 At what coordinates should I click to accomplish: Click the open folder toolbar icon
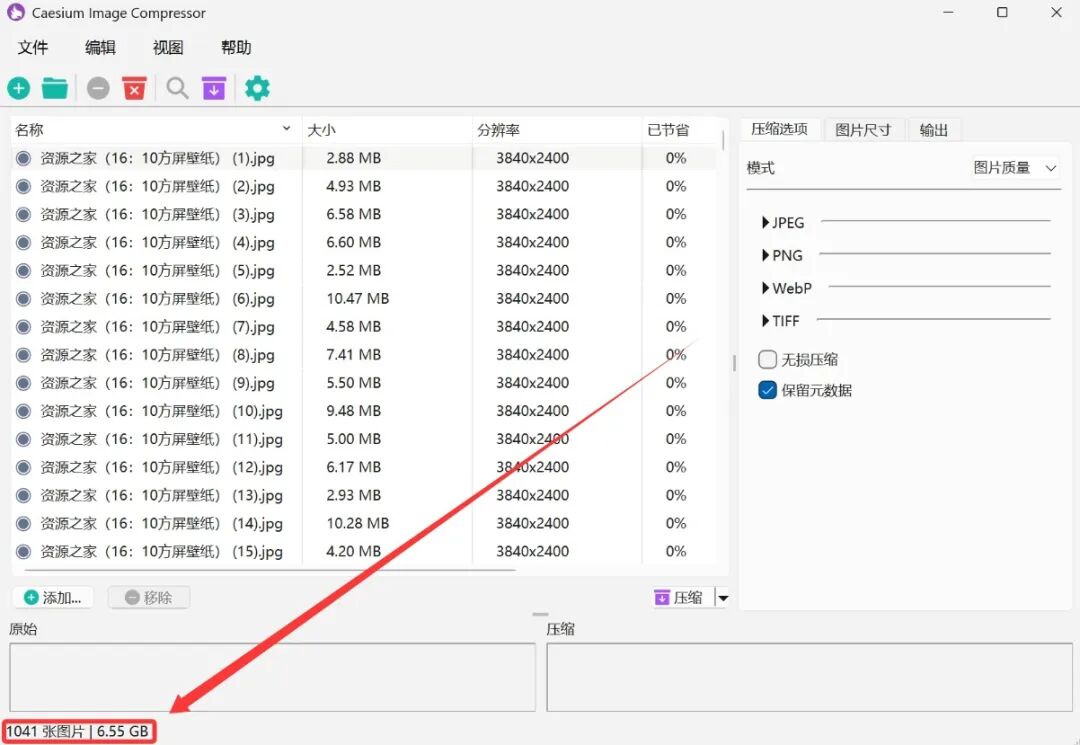tap(55, 88)
